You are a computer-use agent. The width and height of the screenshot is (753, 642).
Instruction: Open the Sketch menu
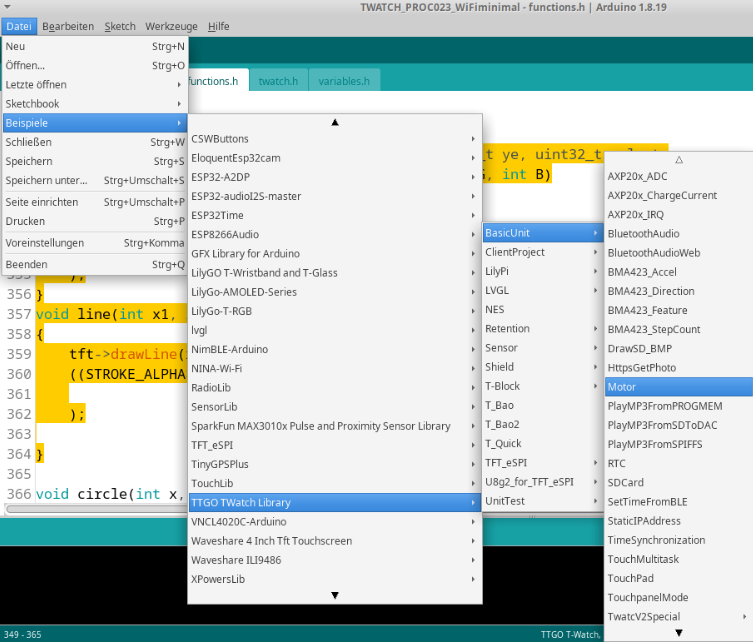tap(120, 26)
